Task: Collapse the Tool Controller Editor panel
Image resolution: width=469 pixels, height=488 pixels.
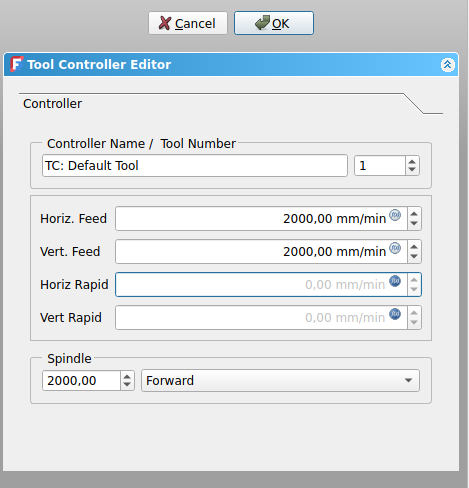Action: pos(447,65)
